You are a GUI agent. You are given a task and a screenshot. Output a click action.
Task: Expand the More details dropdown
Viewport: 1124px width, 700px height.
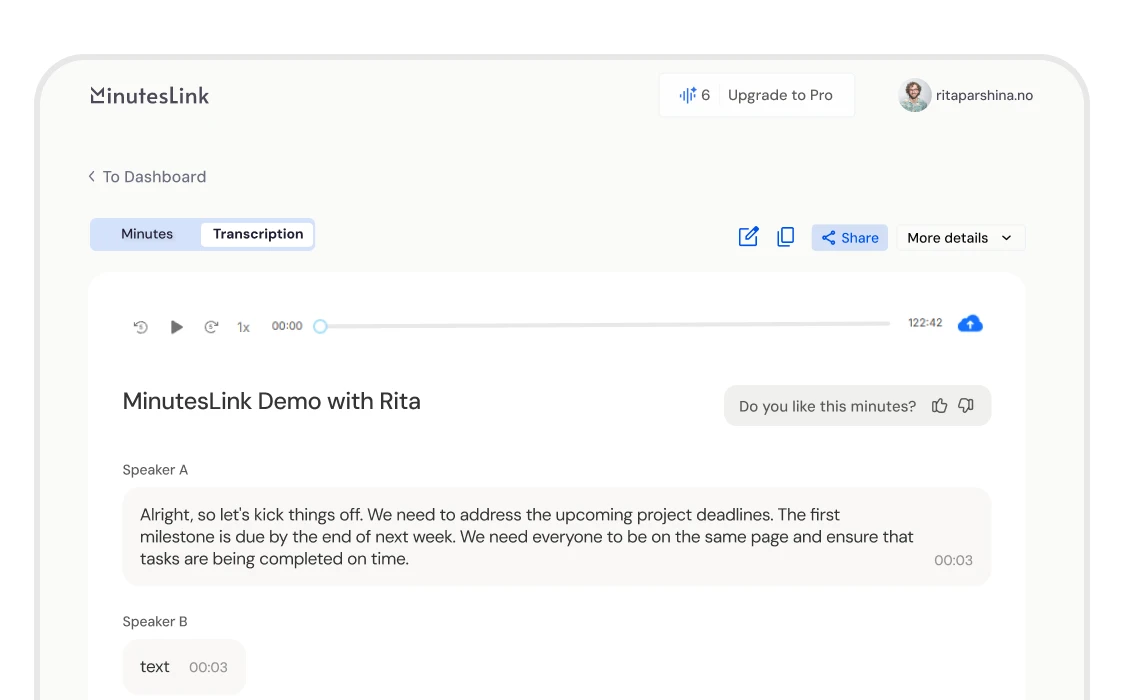(961, 238)
